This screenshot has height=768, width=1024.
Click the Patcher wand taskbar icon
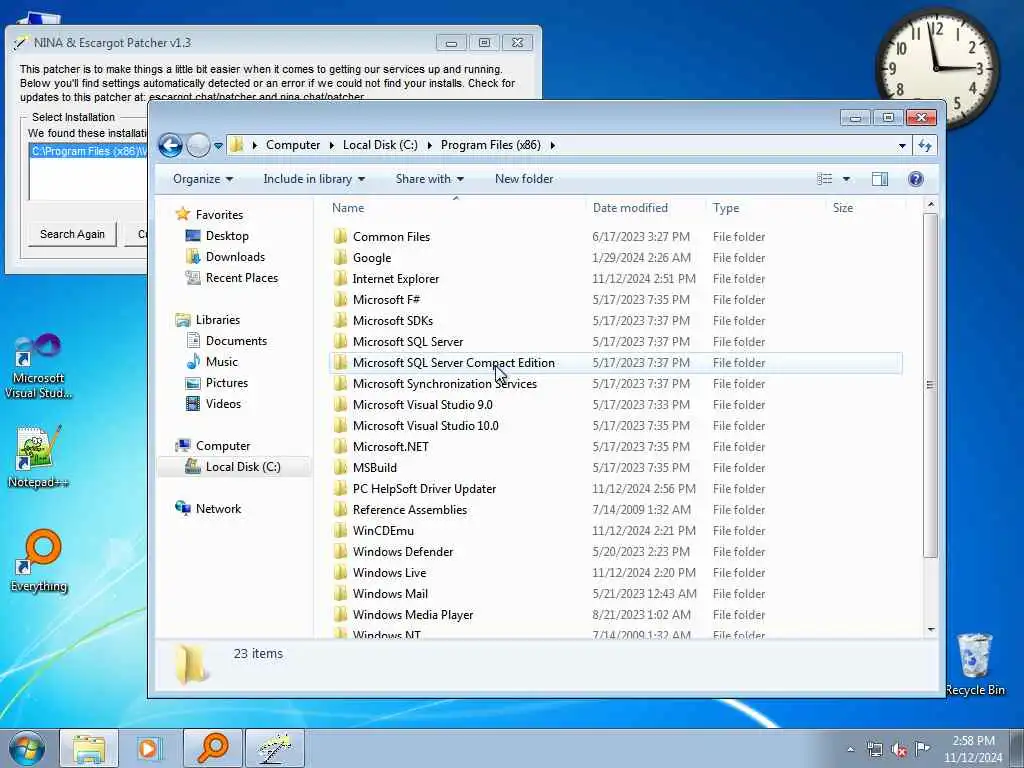[x=274, y=748]
